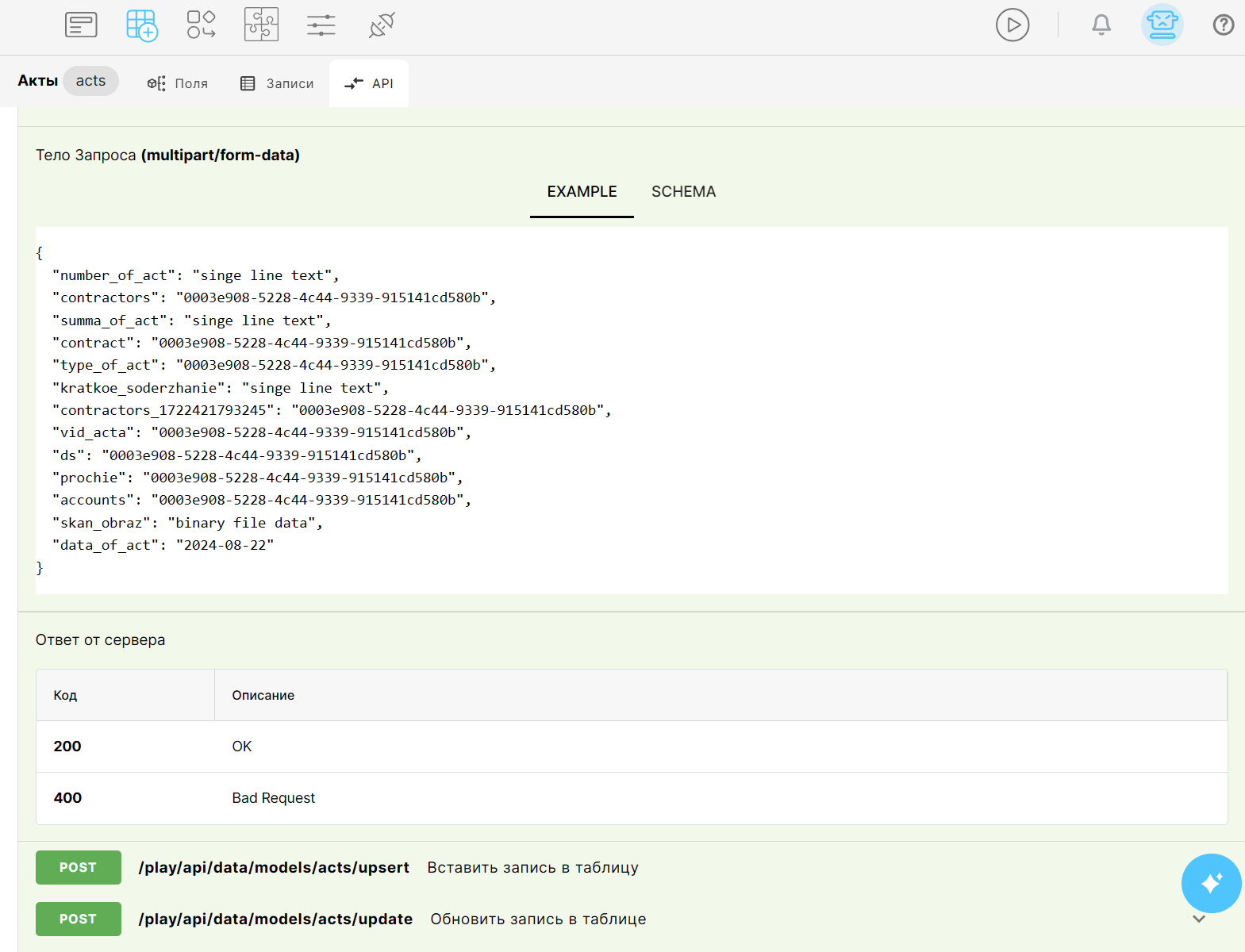The width and height of the screenshot is (1245, 952).
Task: Click the "number_of_act" line in example
Action: (196, 275)
